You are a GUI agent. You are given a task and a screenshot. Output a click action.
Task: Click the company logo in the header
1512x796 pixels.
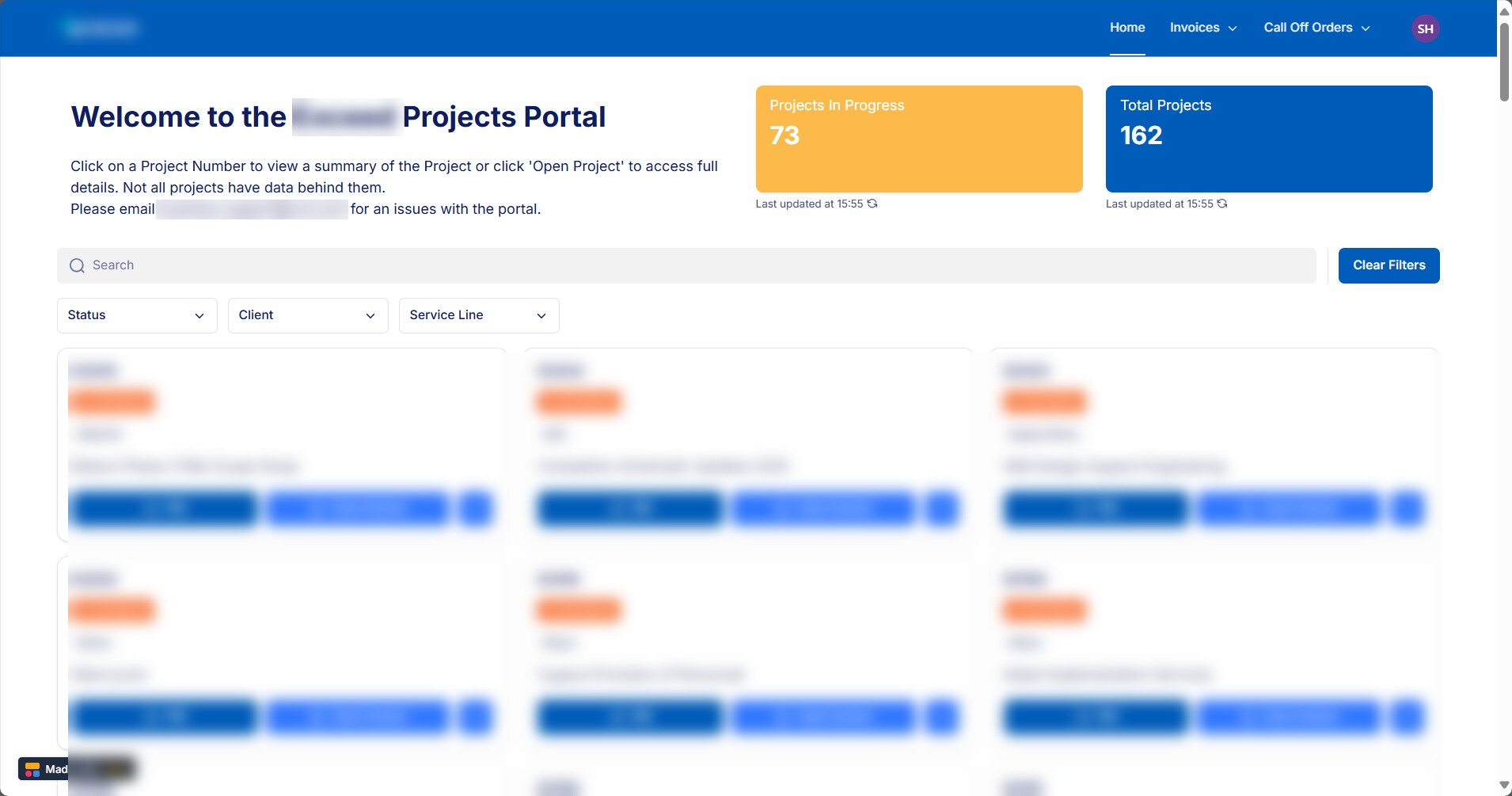click(x=101, y=29)
